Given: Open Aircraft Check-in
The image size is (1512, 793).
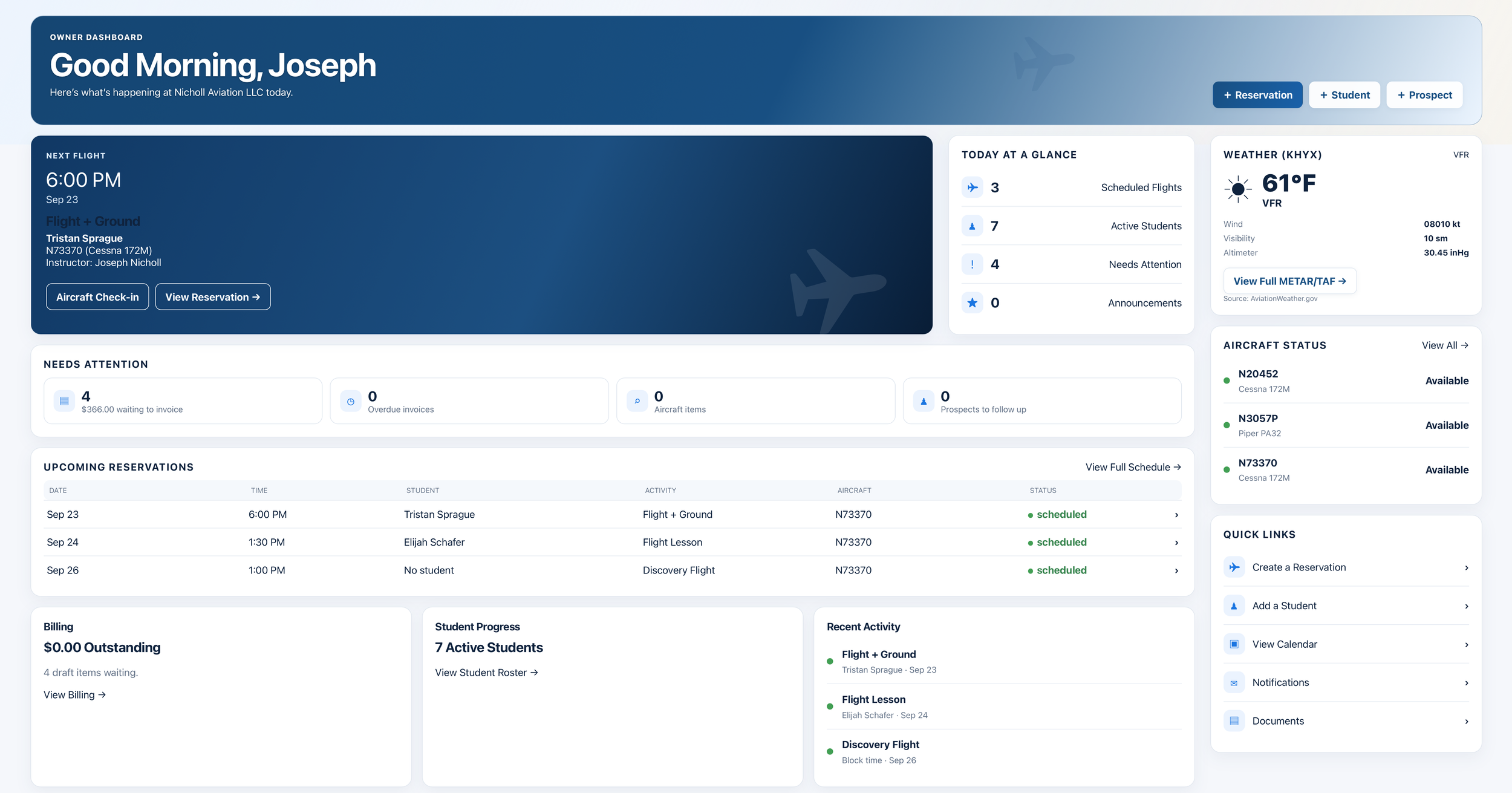Looking at the screenshot, I should pyautogui.click(x=97, y=297).
